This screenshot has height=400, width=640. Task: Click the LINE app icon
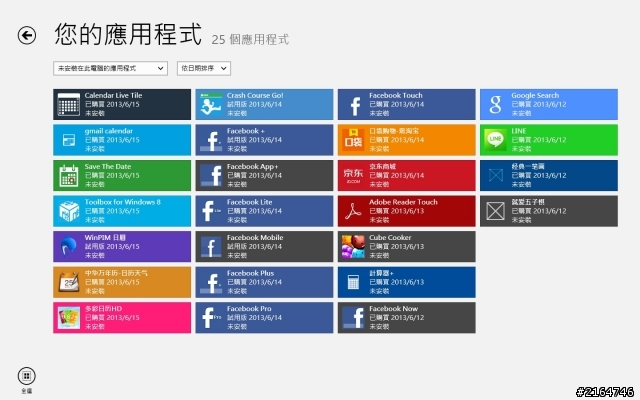(x=496, y=140)
